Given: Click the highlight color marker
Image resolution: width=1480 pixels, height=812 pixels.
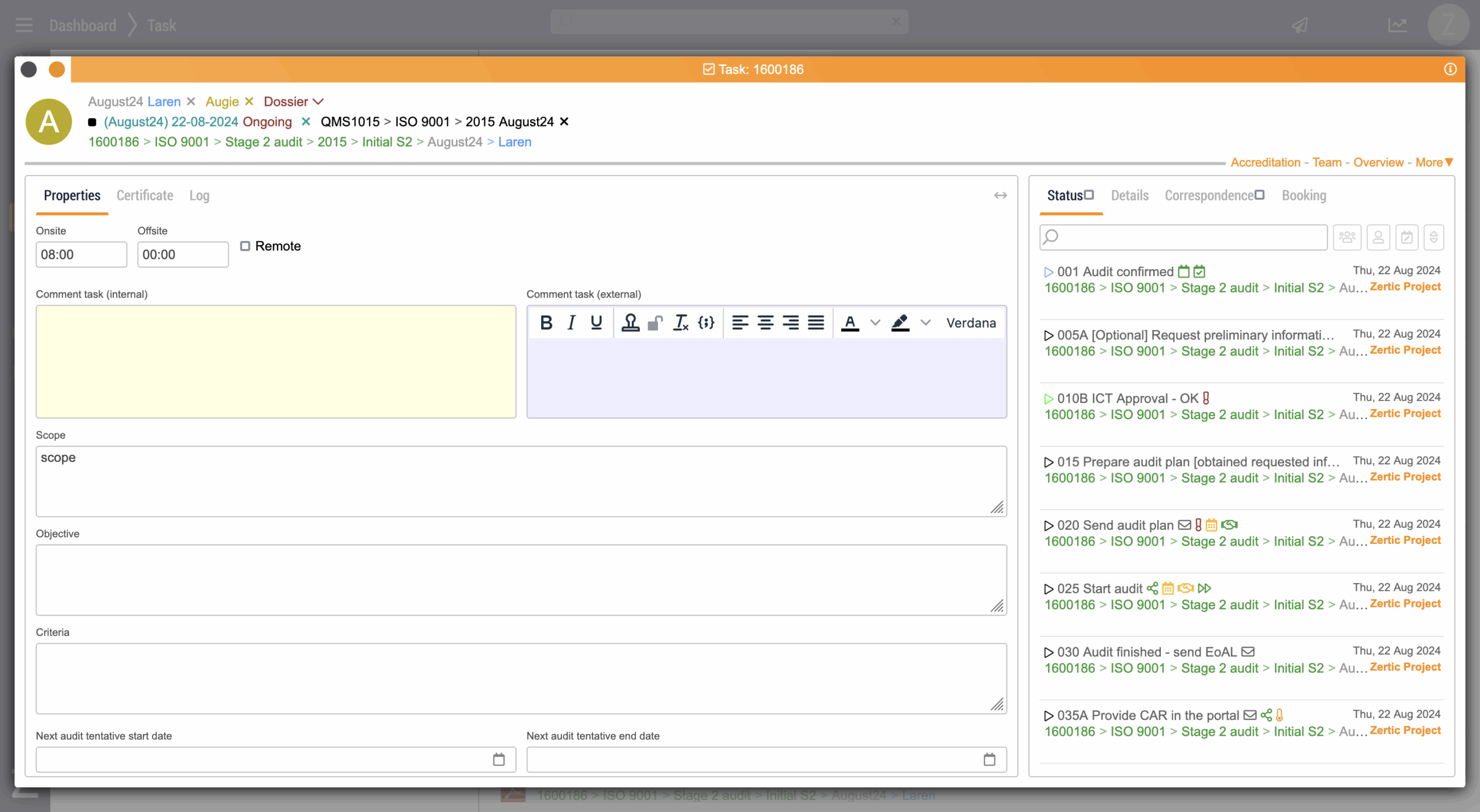Looking at the screenshot, I should 900,322.
